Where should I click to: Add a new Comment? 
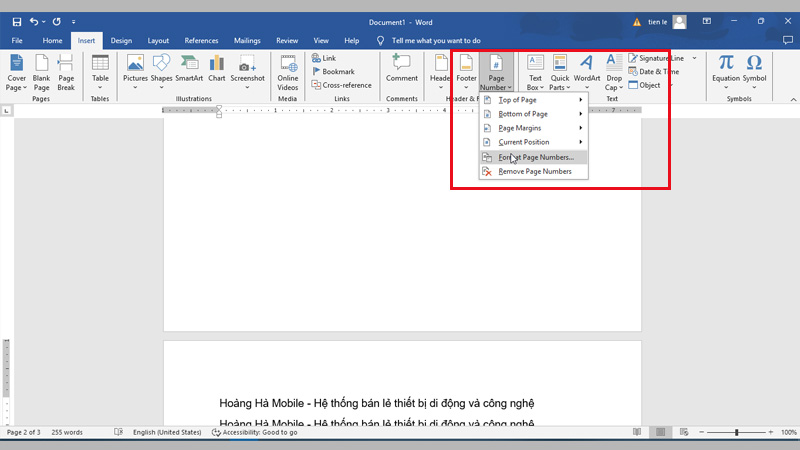402,68
